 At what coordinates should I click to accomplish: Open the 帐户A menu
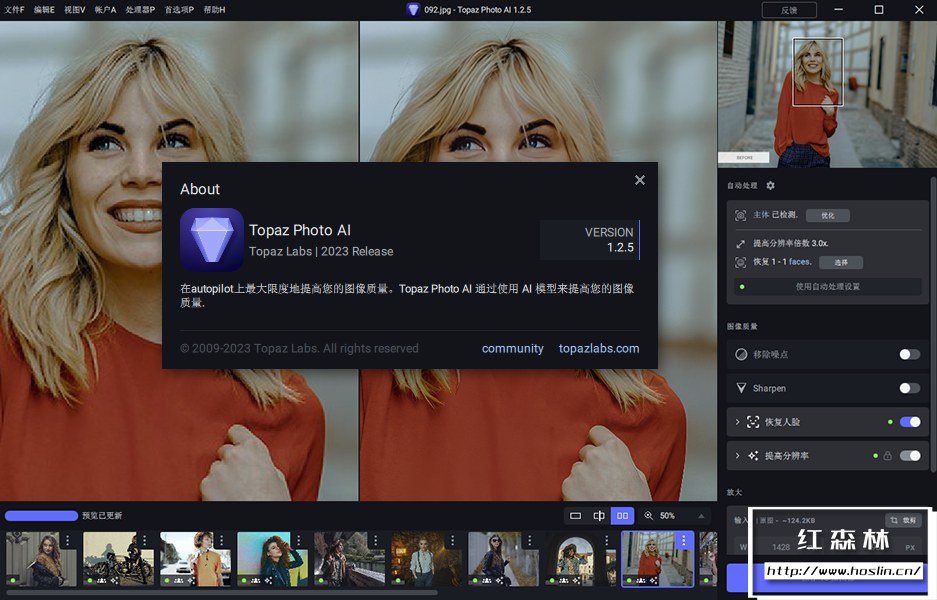(105, 10)
